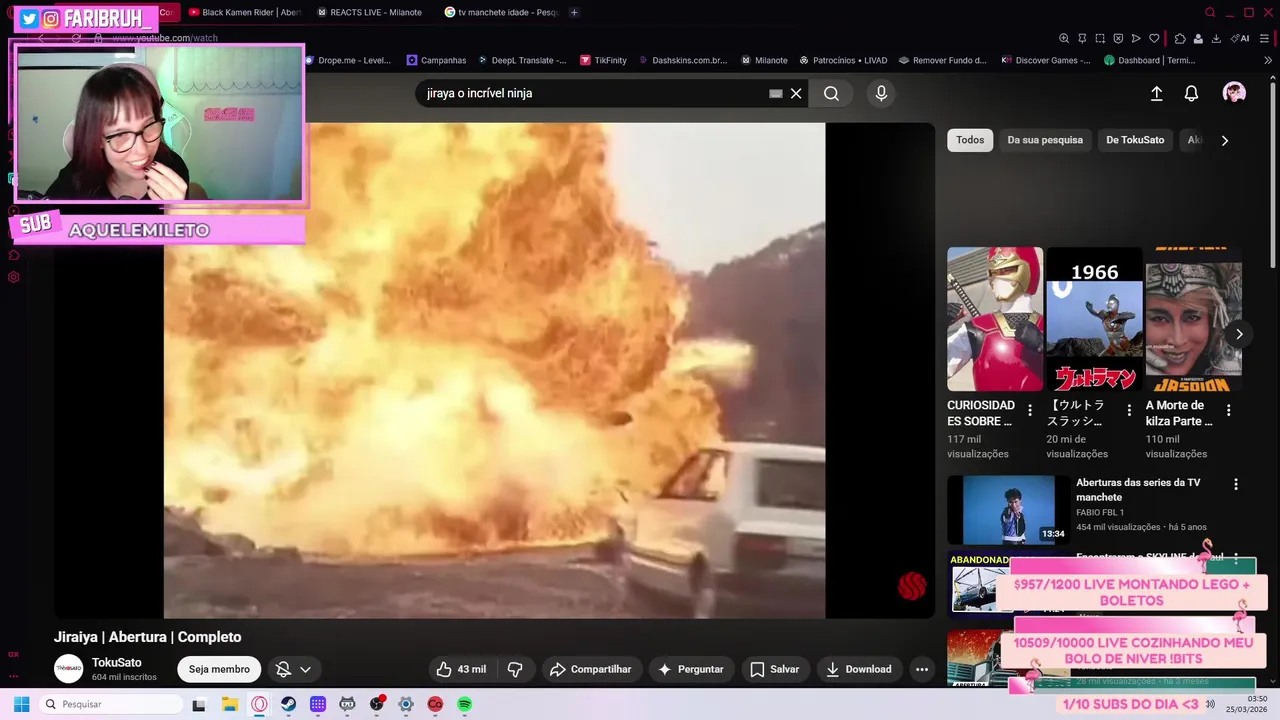
Task: Like the video with thumbs up (43 mil)
Action: (460, 669)
